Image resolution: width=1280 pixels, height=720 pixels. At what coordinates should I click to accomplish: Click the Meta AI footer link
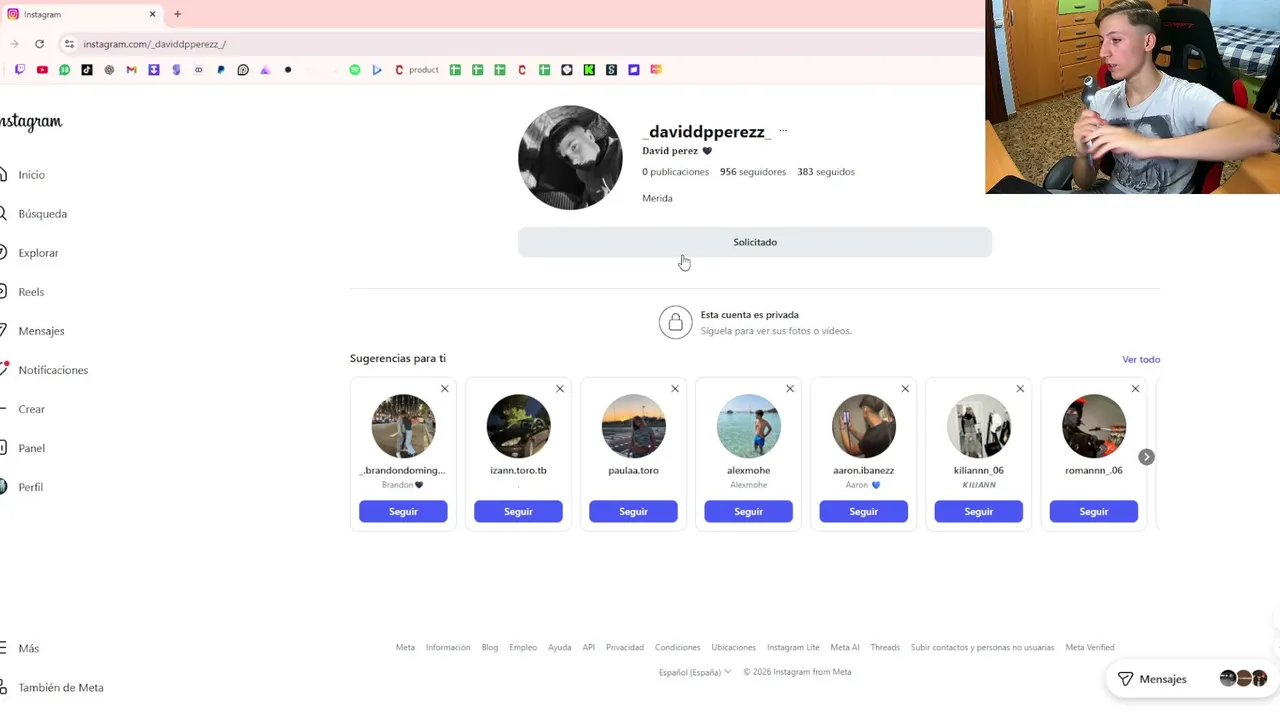click(845, 648)
